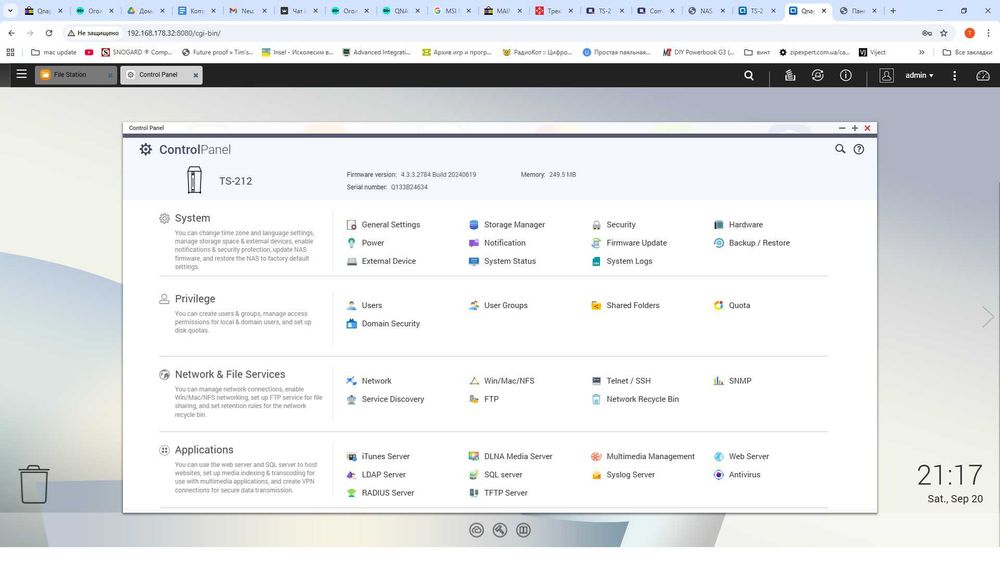Open SQL server settings

(x=496, y=475)
